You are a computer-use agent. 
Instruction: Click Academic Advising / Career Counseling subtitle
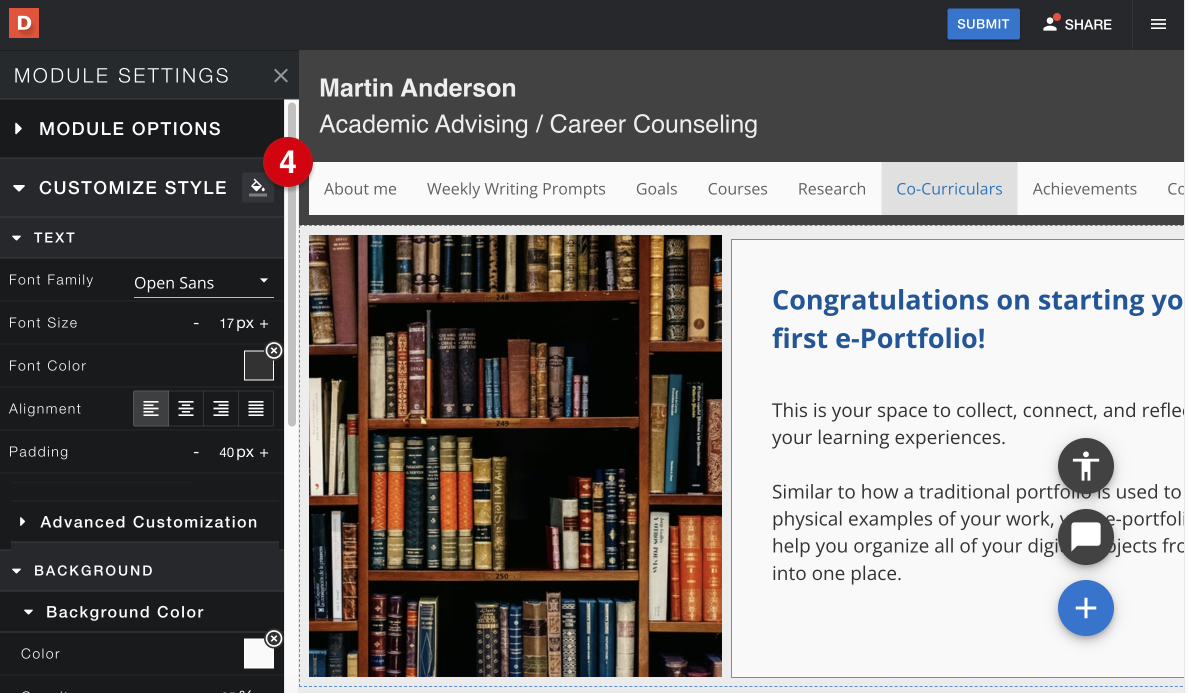tap(538, 124)
